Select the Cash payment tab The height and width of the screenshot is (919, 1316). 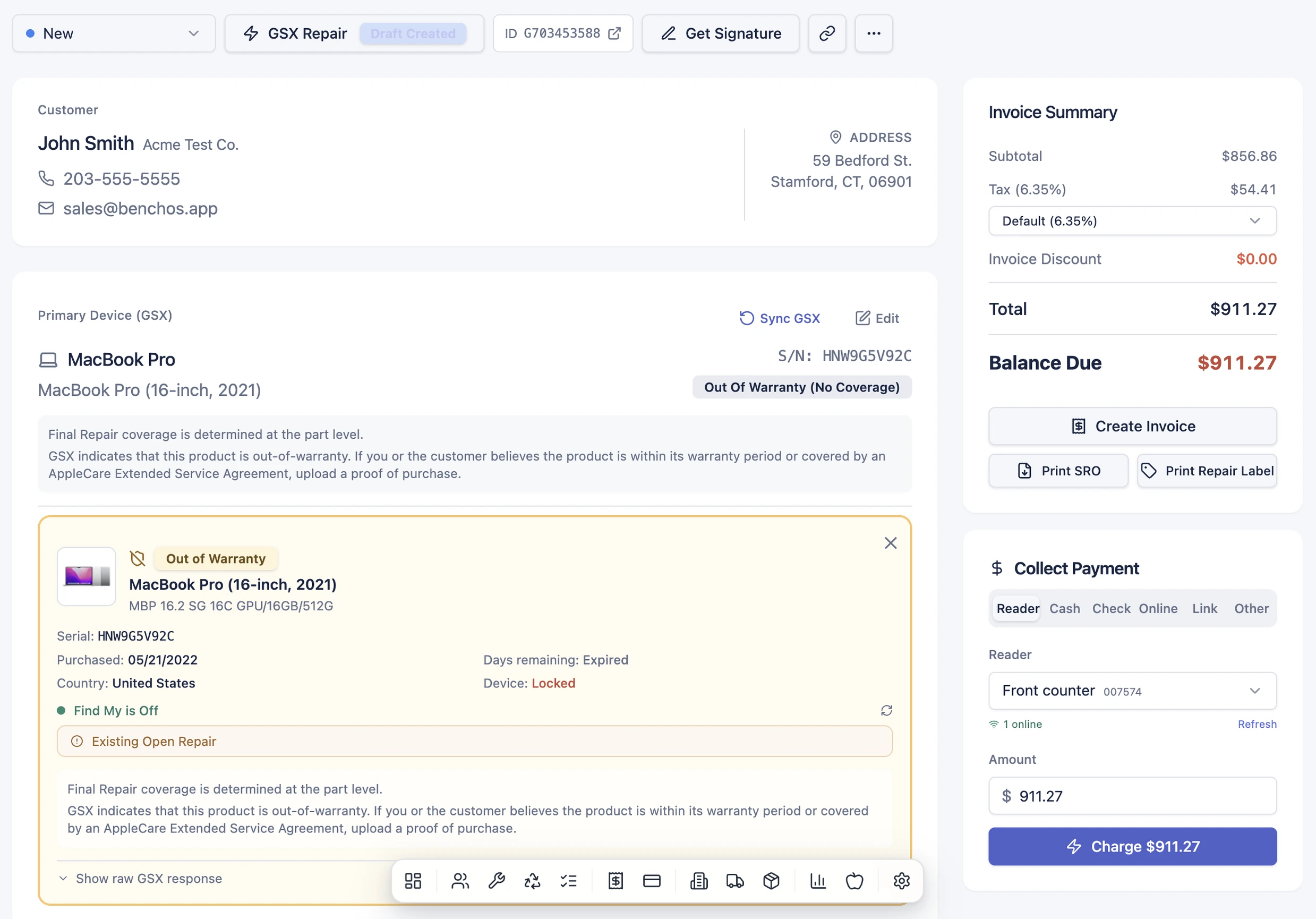click(x=1064, y=608)
